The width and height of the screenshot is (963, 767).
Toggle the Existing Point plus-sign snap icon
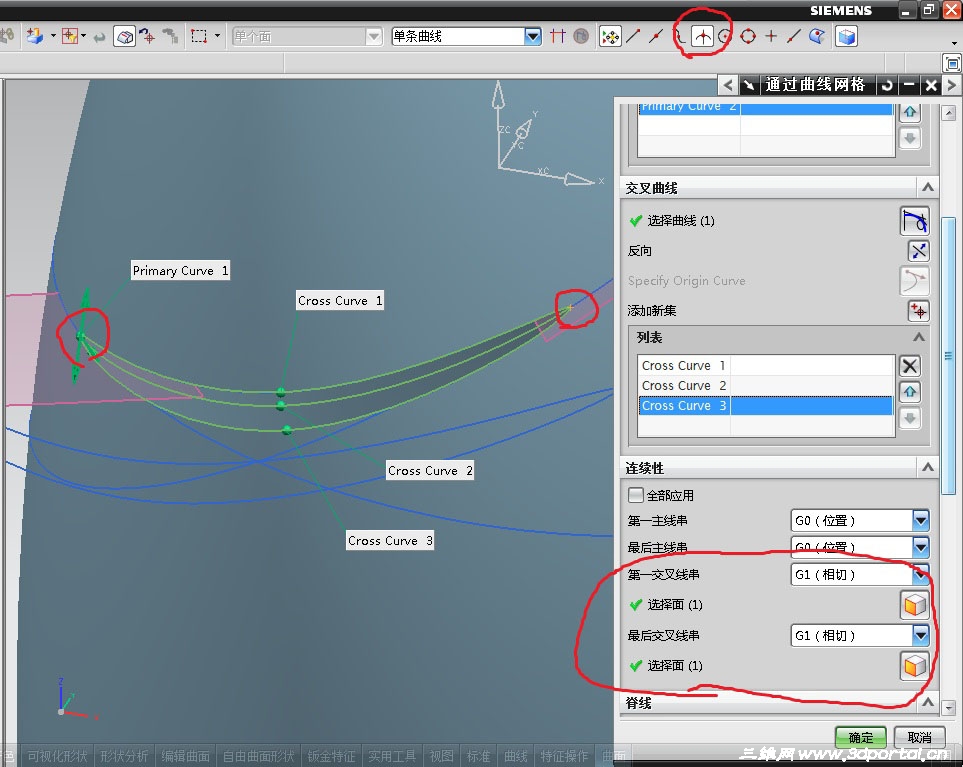pos(771,37)
